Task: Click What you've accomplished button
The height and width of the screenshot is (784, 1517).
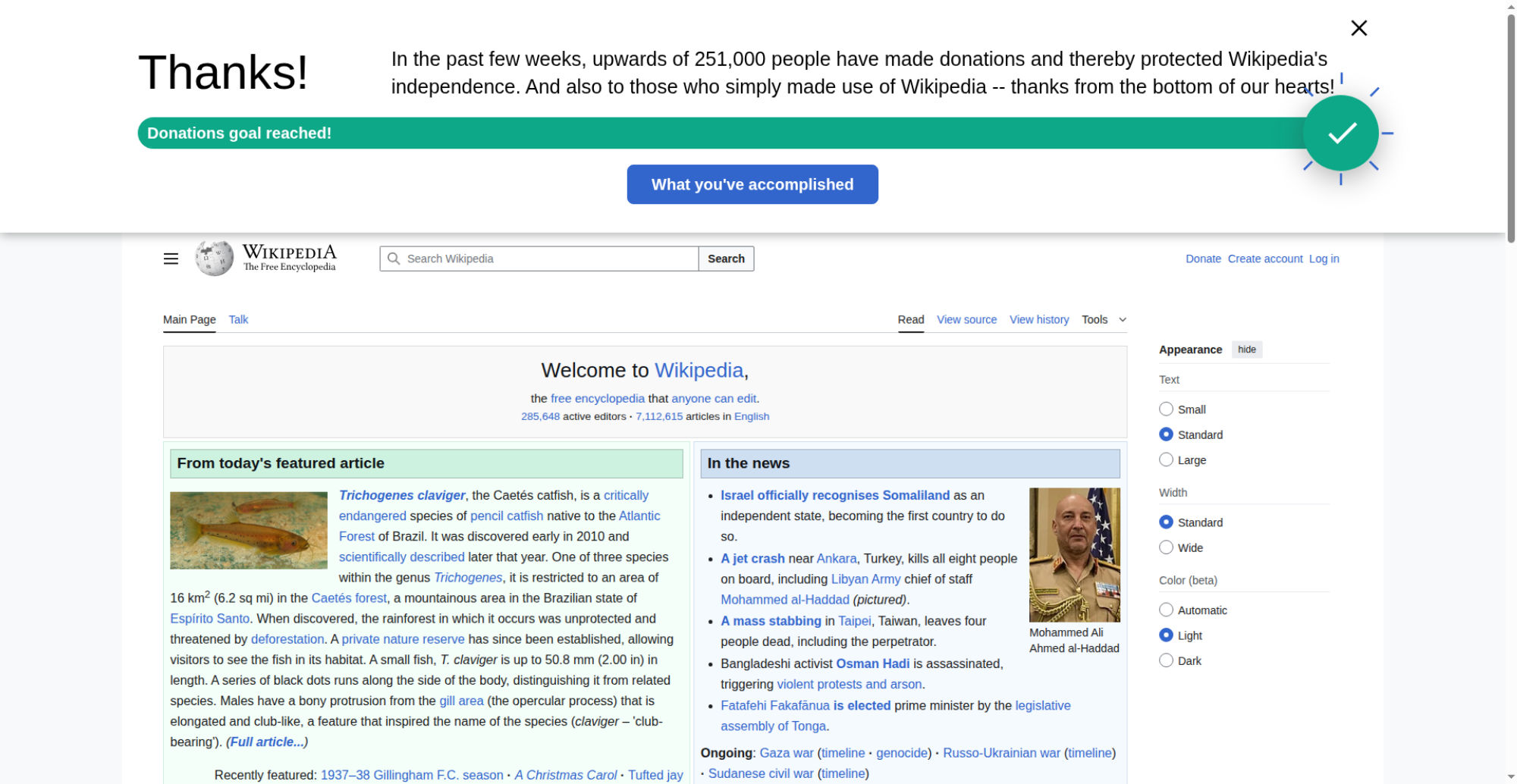Action: pos(752,184)
